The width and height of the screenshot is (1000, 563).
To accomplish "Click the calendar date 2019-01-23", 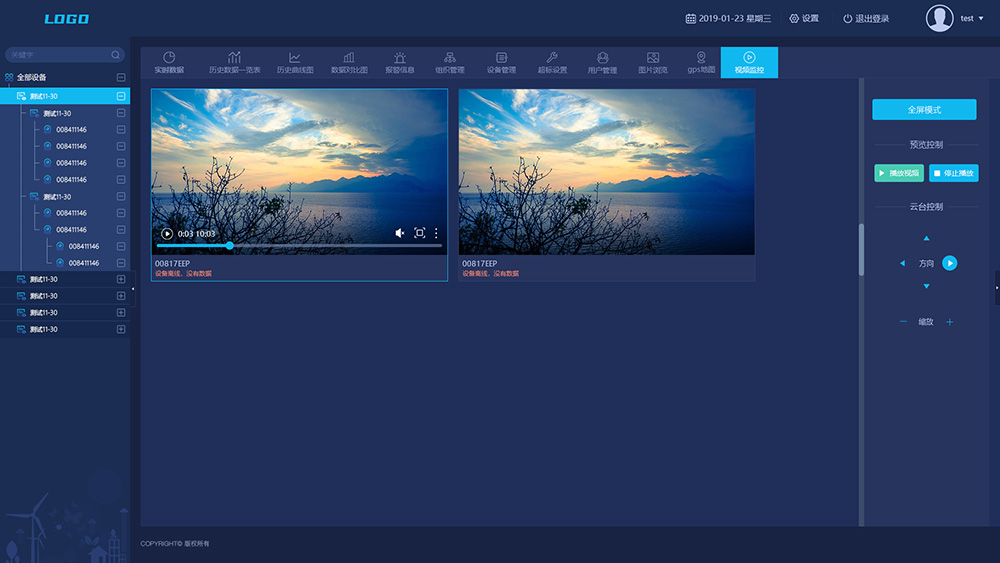I will [728, 18].
